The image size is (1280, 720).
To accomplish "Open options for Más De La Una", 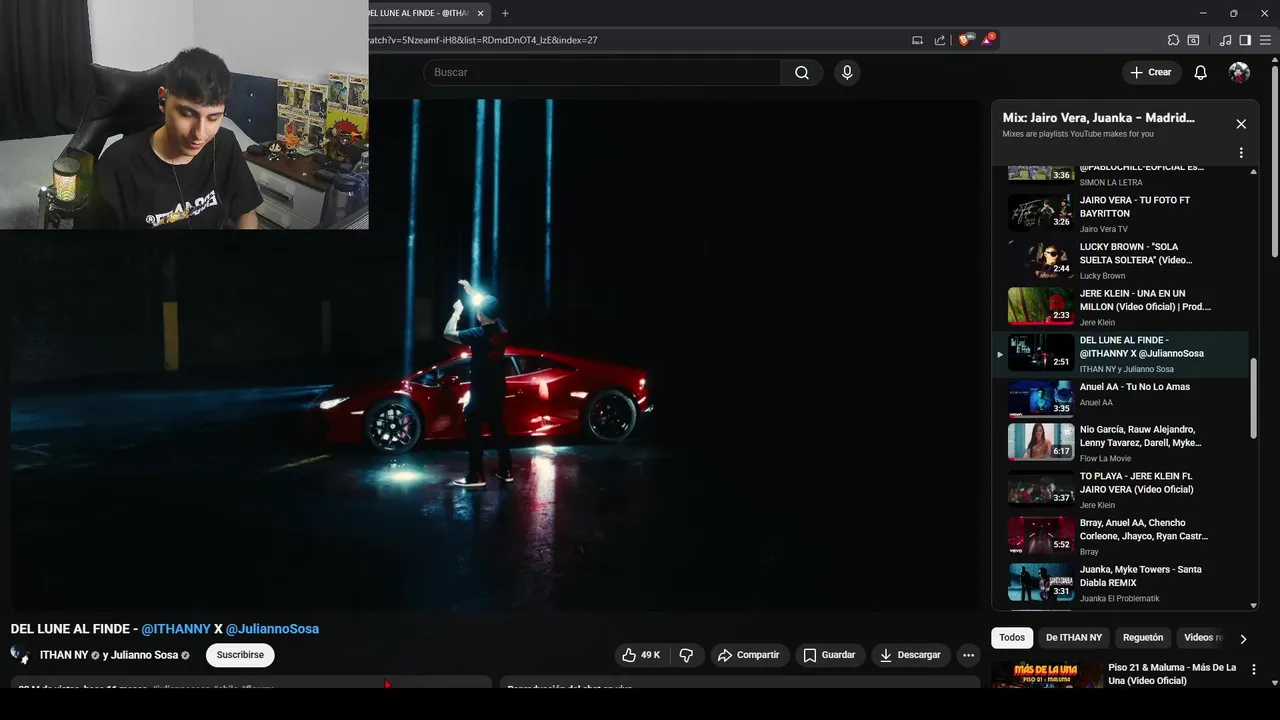I will (x=1254, y=669).
